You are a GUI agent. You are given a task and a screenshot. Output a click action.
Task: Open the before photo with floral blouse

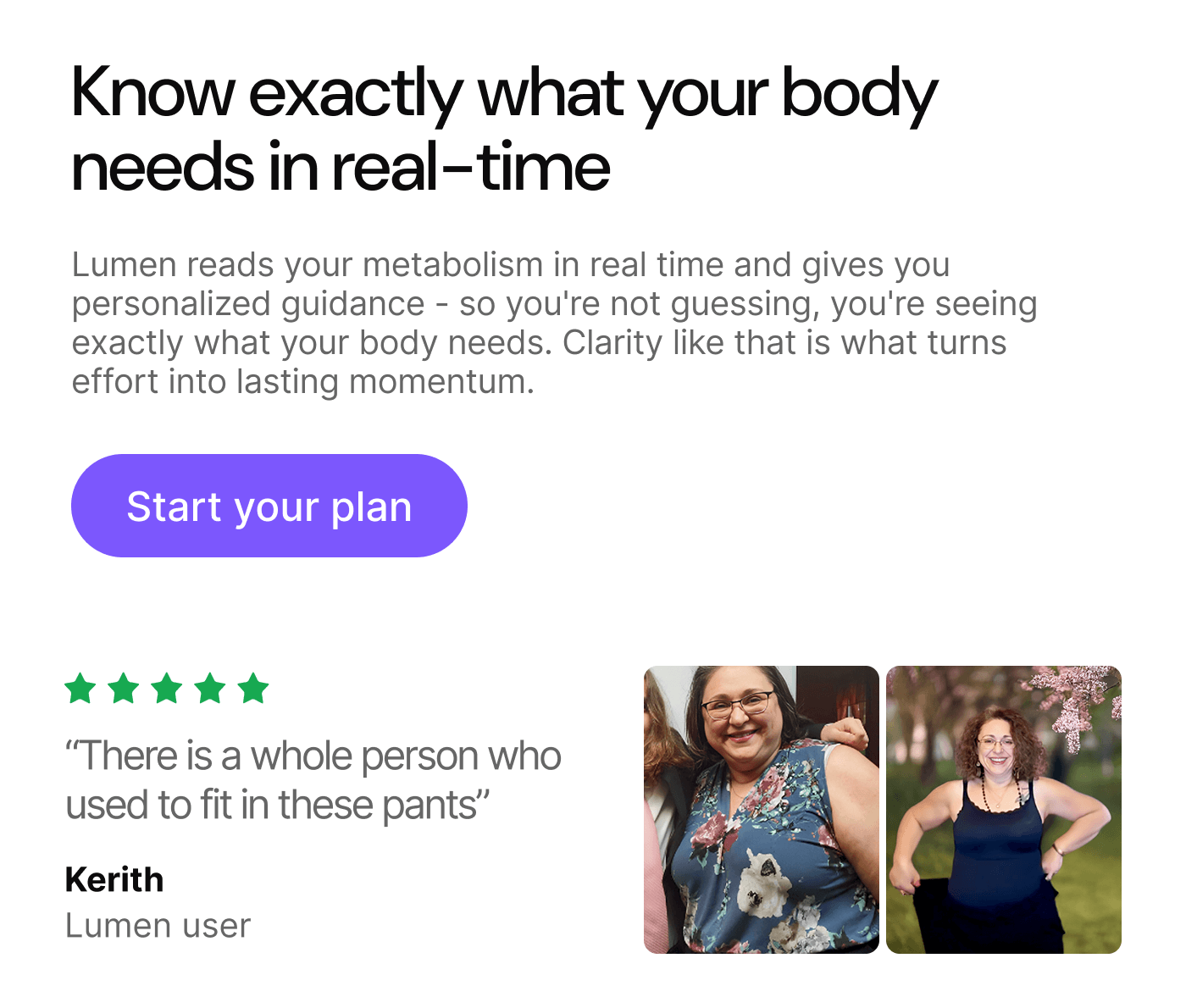pos(761,809)
